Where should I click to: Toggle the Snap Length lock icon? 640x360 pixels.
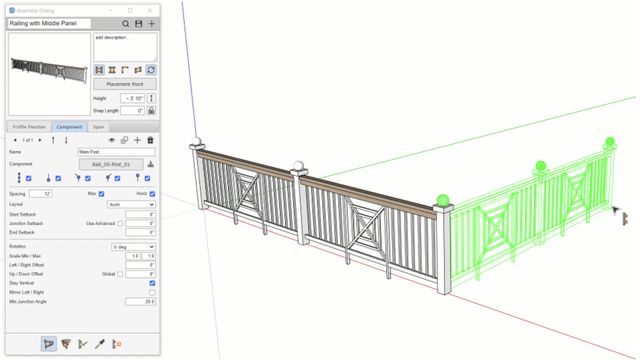(151, 110)
